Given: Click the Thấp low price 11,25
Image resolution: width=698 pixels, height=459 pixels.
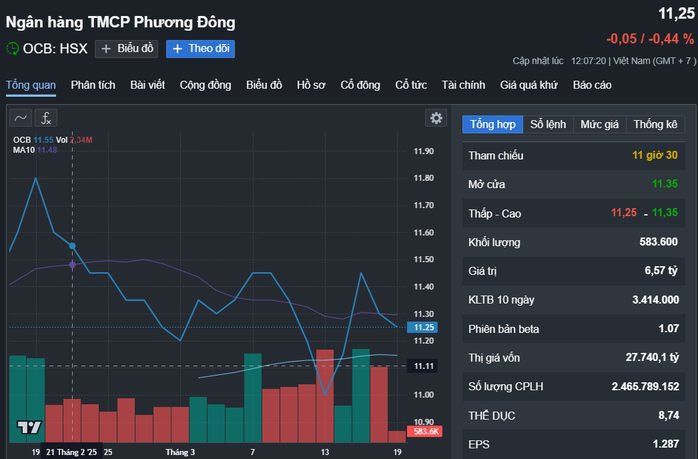Looking at the screenshot, I should 624,213.
